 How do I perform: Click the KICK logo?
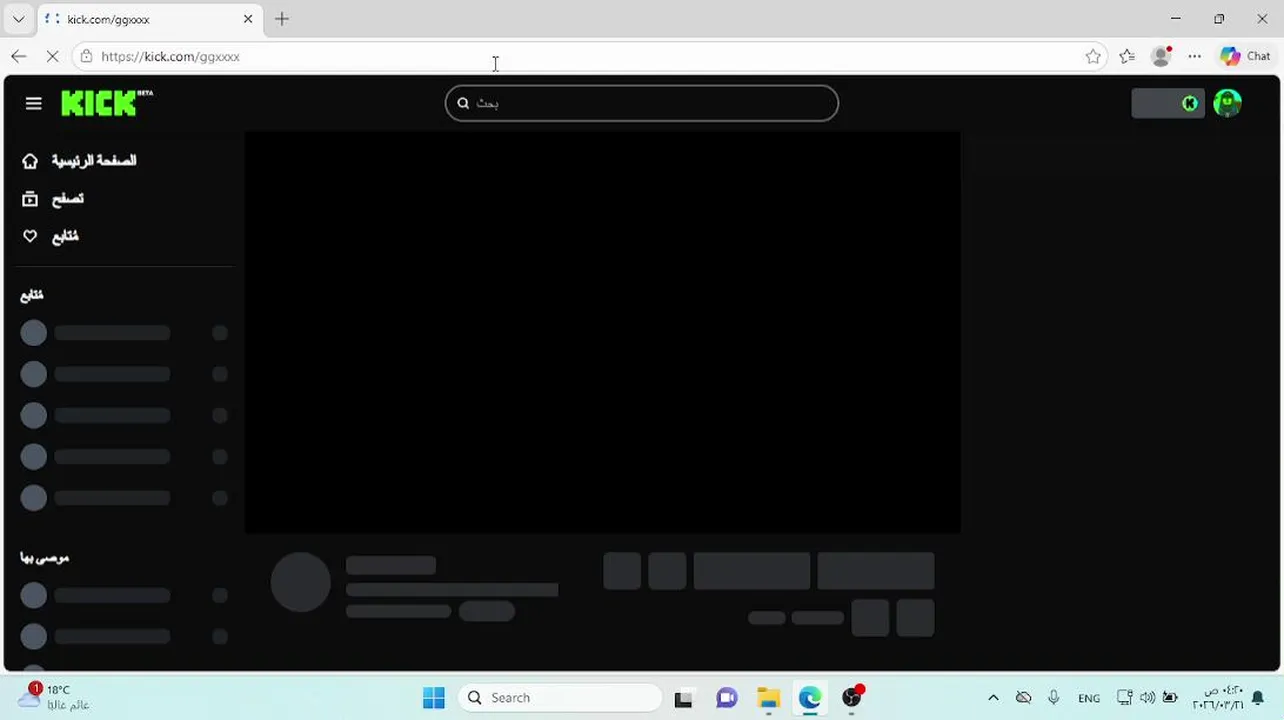coord(106,102)
